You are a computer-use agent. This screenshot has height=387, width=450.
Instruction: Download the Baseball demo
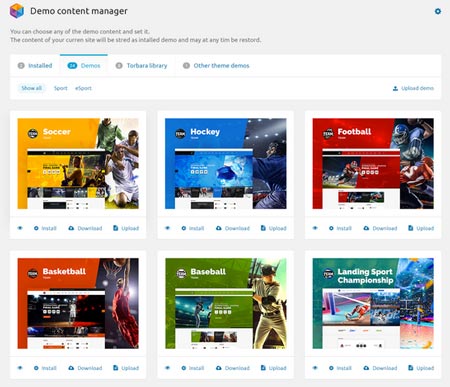coord(233,368)
